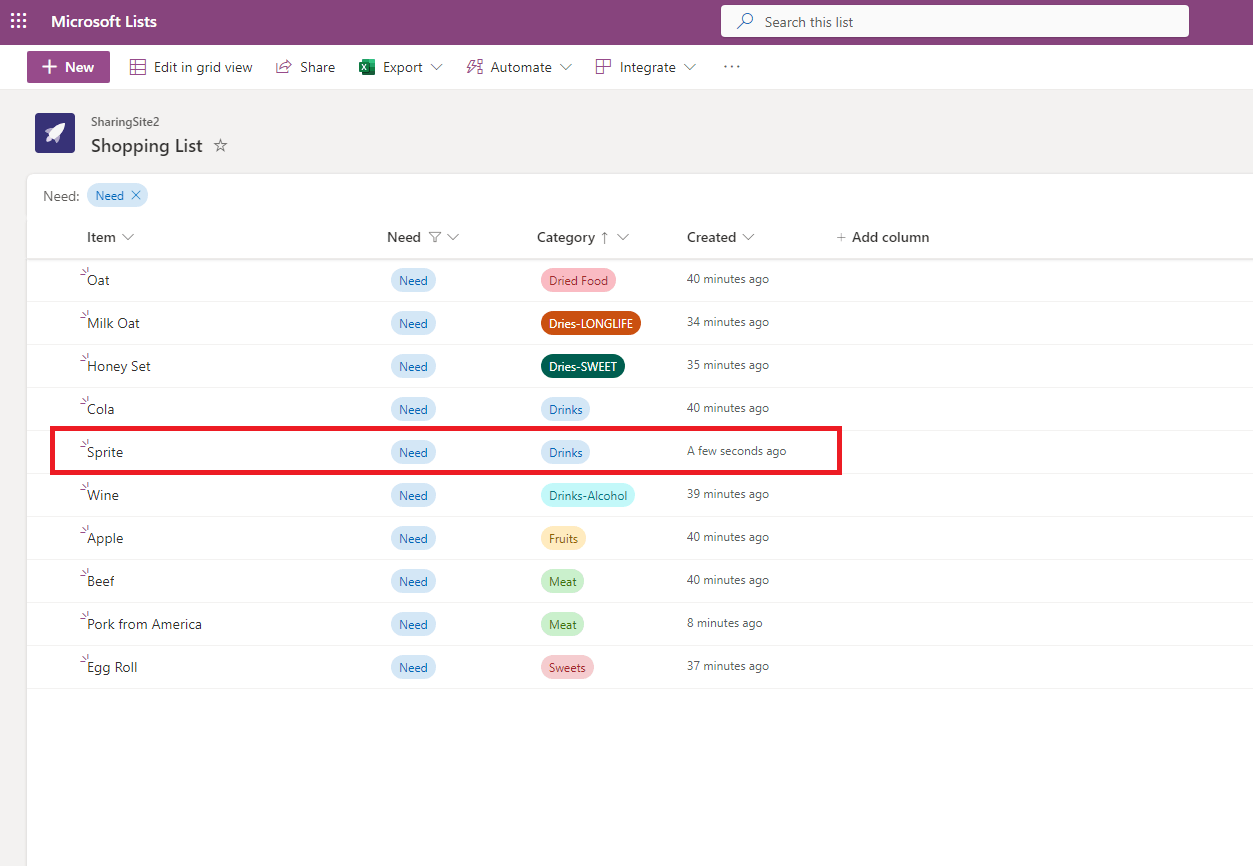Click the Need column filter funnel icon
This screenshot has height=866, width=1253.
tap(434, 237)
